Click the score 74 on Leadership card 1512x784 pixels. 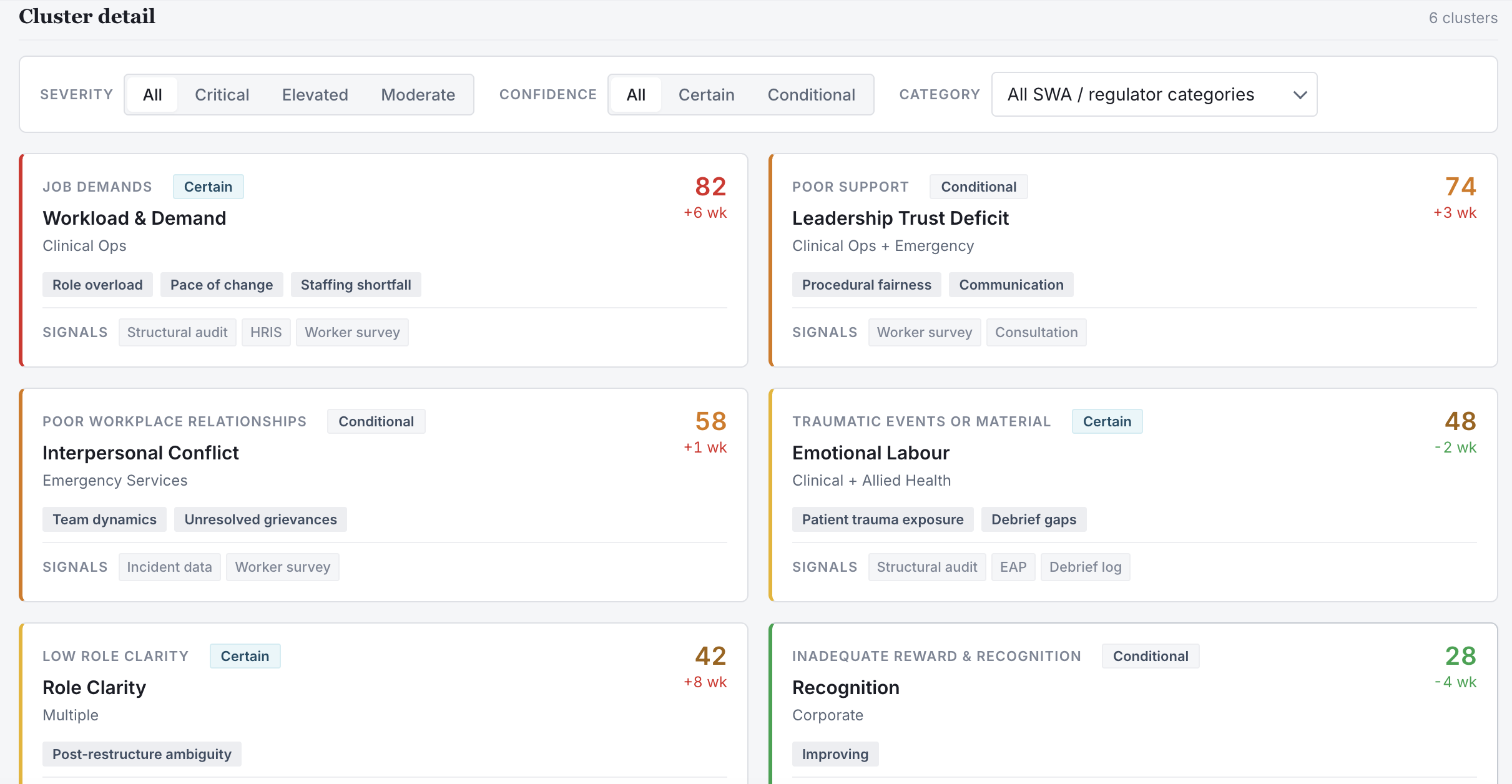click(x=1461, y=187)
